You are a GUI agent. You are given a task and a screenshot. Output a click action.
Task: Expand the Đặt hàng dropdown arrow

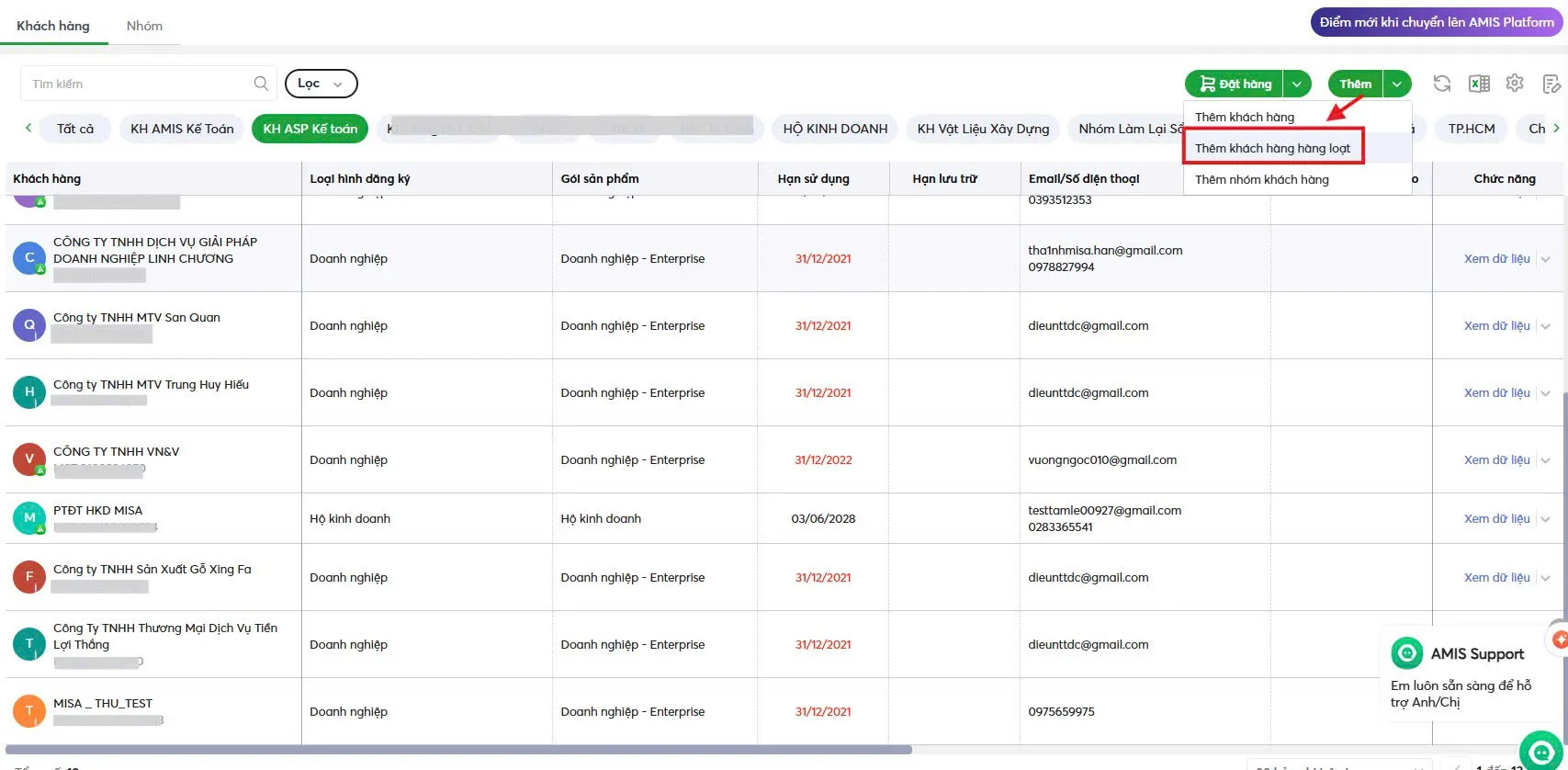pos(1297,84)
